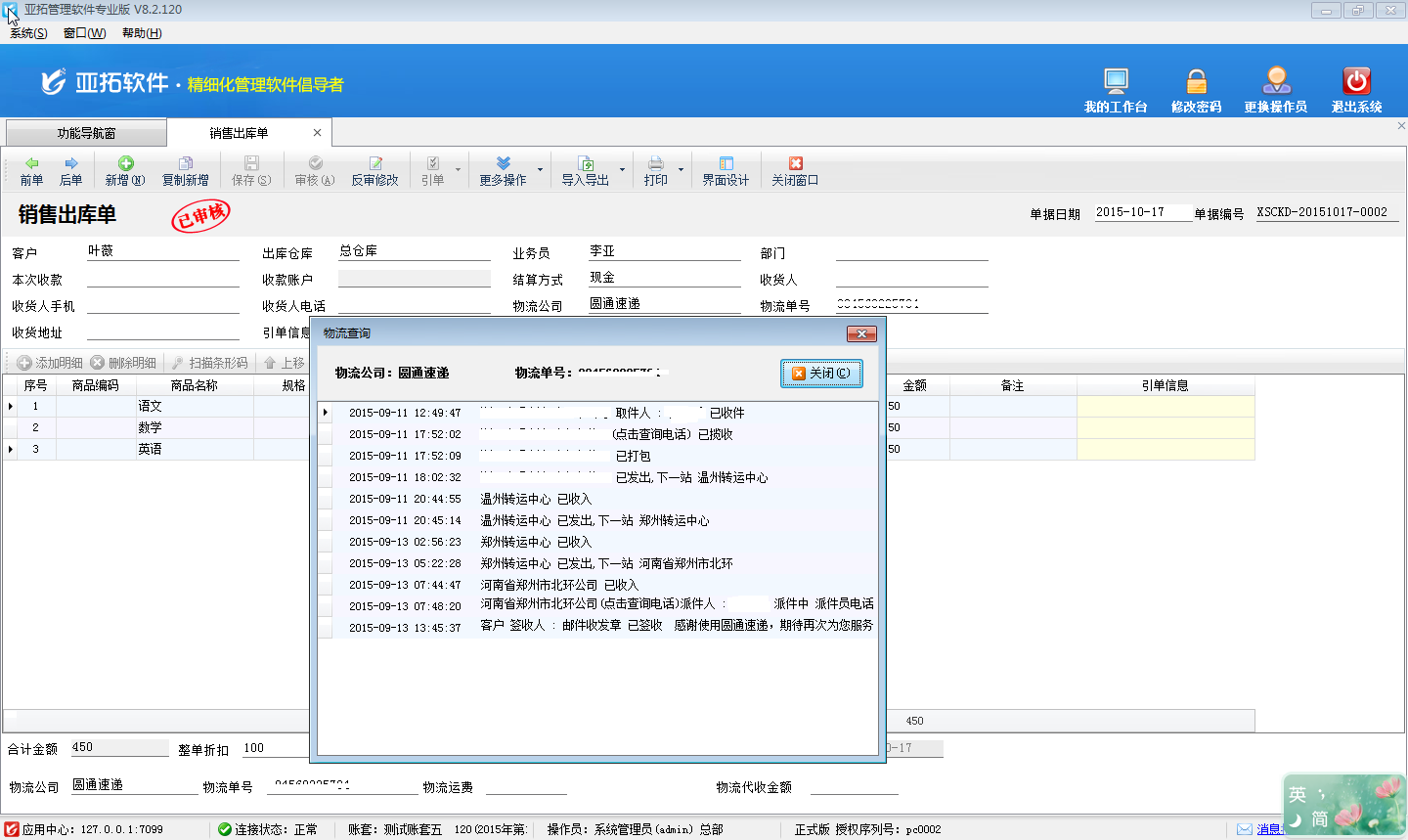Screen dimensions: 1408x840
Task: Go to next record with 后单
Action: tap(70, 170)
